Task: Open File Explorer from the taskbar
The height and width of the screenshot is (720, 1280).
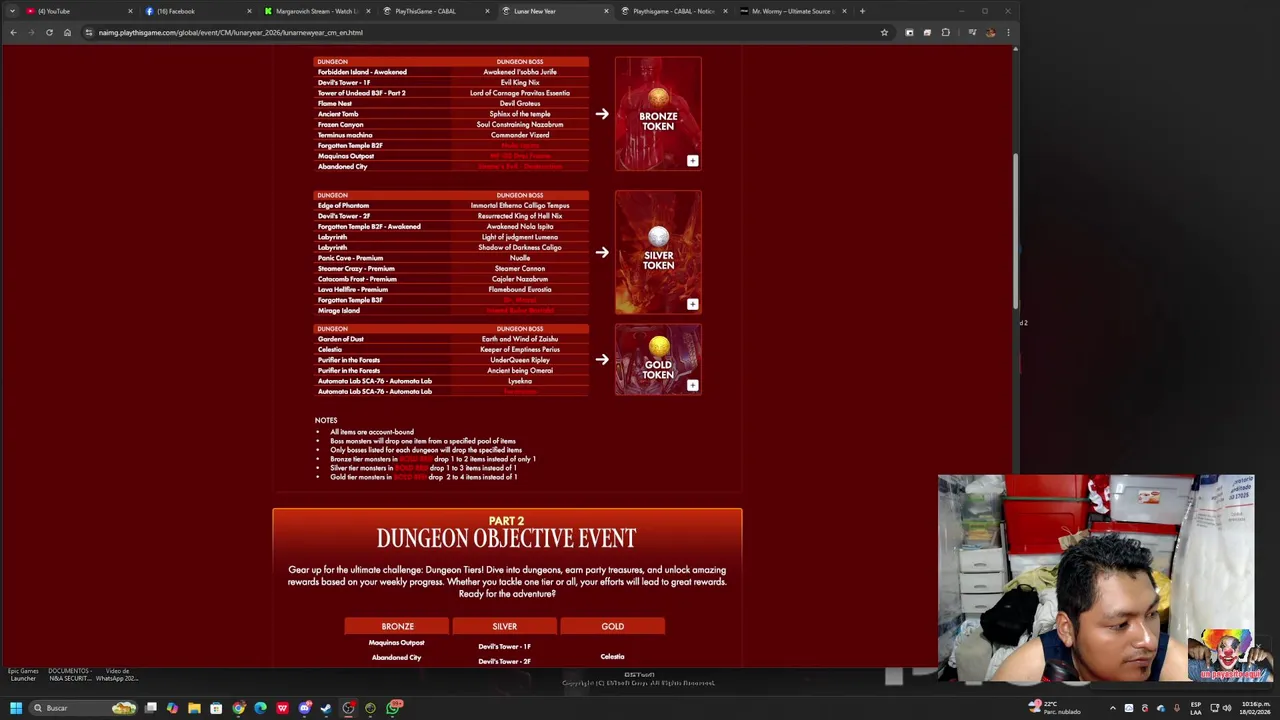Action: click(195, 708)
